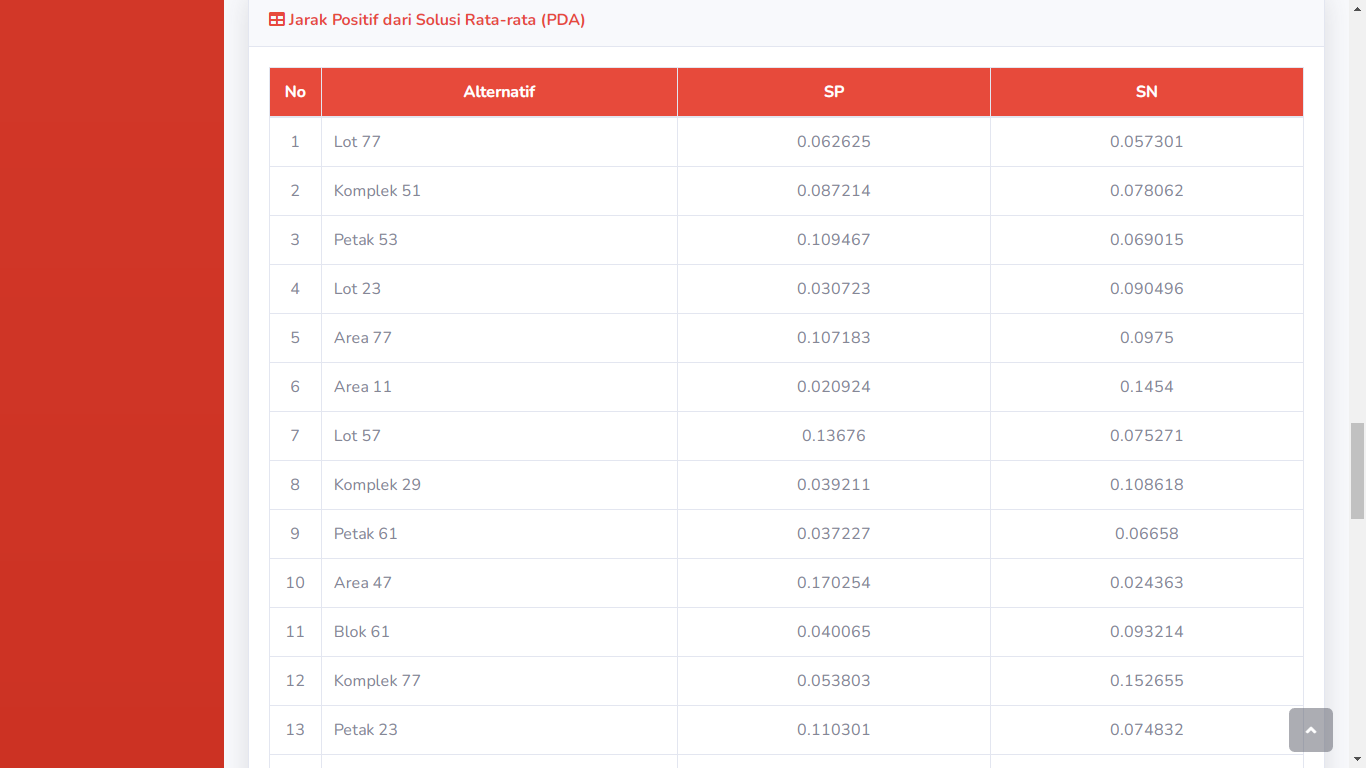
Task: Click SP value 0.110301
Action: coord(834,730)
